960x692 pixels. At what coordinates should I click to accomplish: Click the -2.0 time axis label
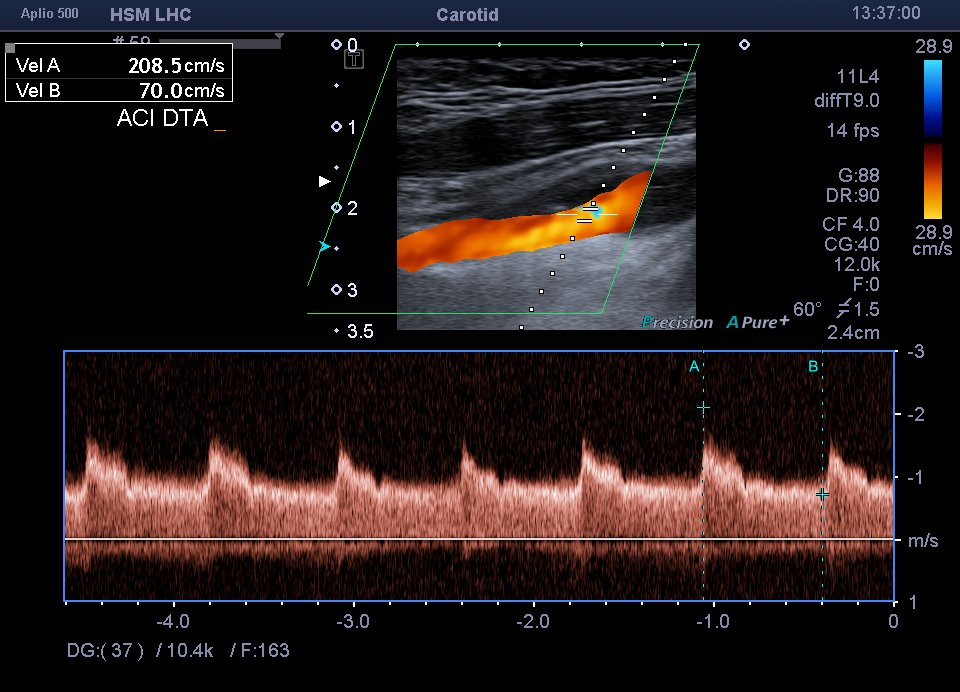click(533, 622)
